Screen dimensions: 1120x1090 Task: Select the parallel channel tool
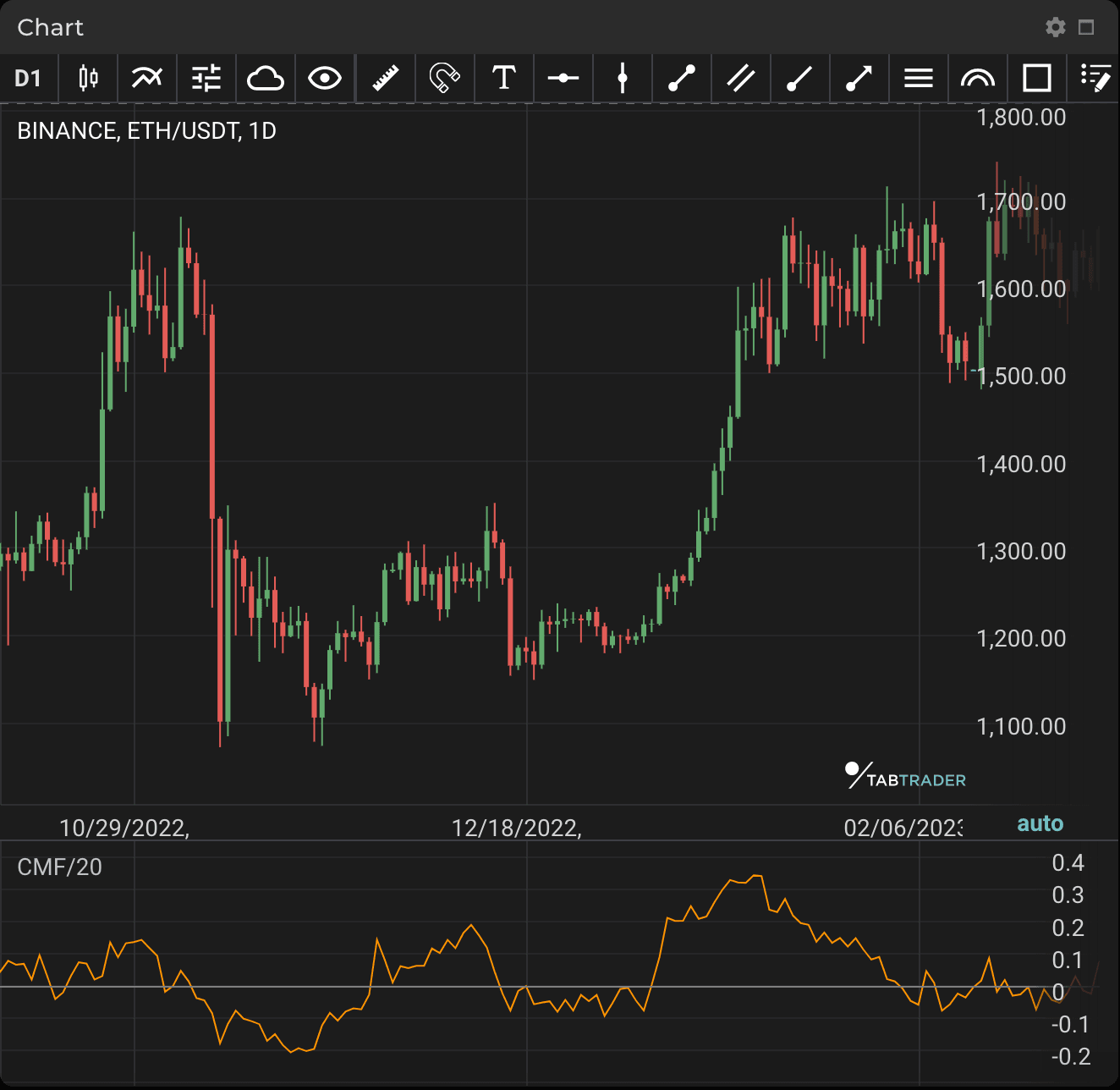741,79
